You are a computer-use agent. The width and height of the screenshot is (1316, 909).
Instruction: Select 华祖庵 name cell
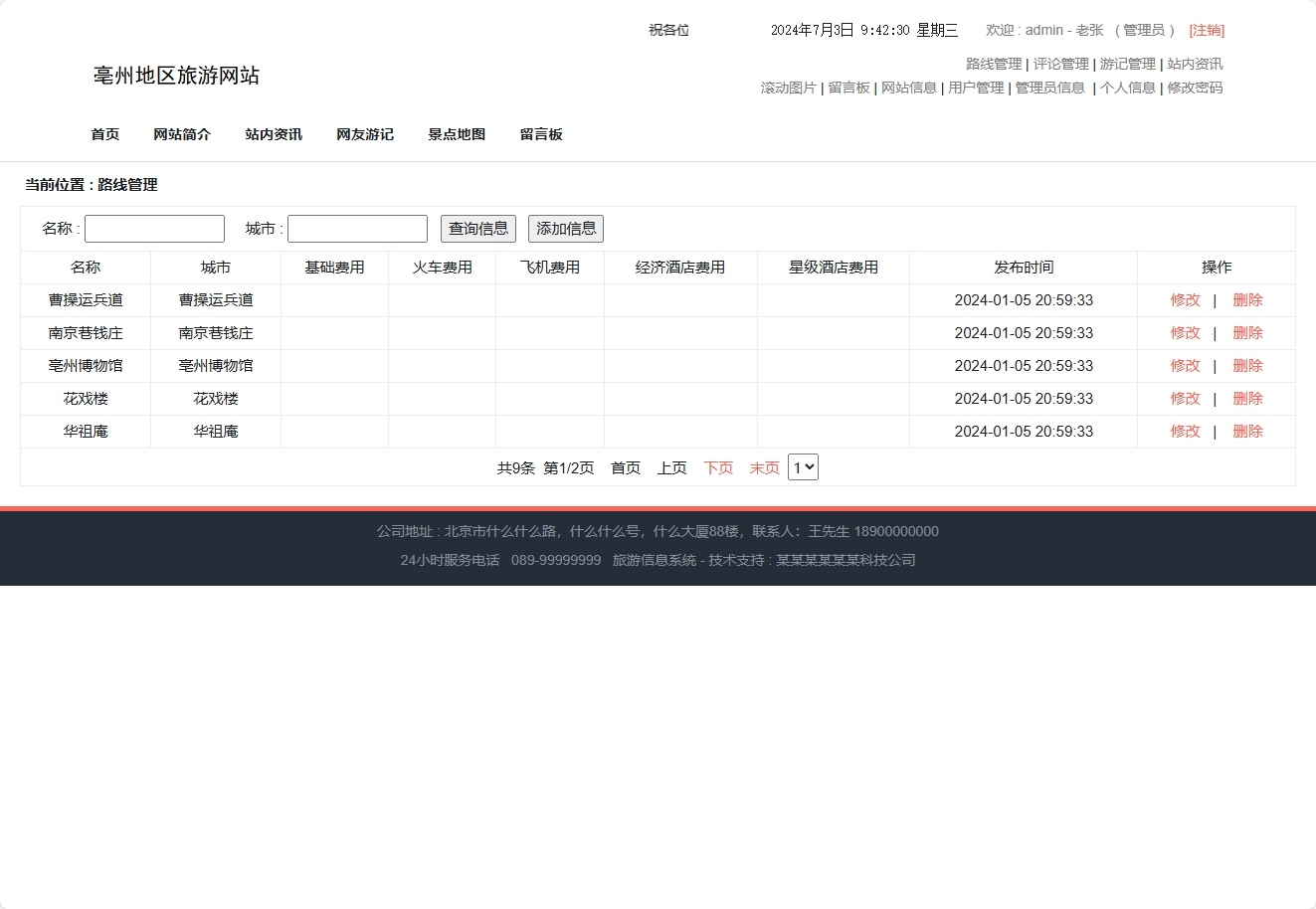click(x=86, y=432)
